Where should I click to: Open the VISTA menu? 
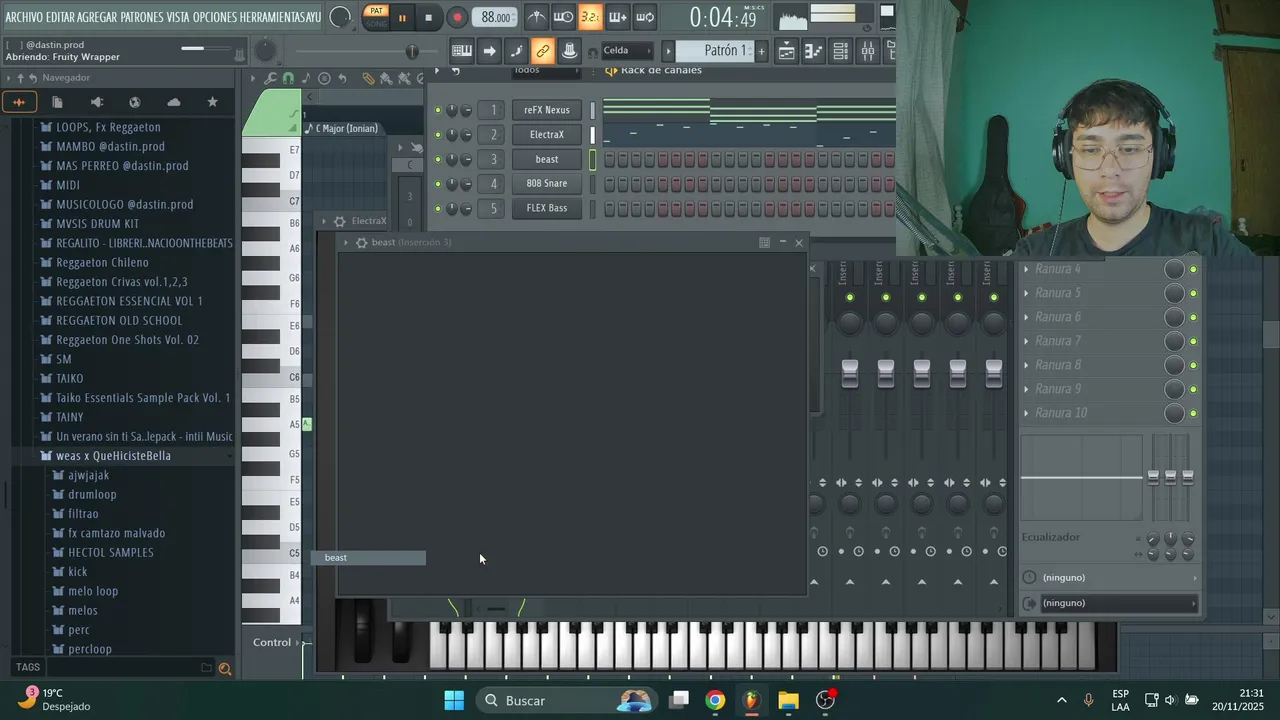[178, 17]
